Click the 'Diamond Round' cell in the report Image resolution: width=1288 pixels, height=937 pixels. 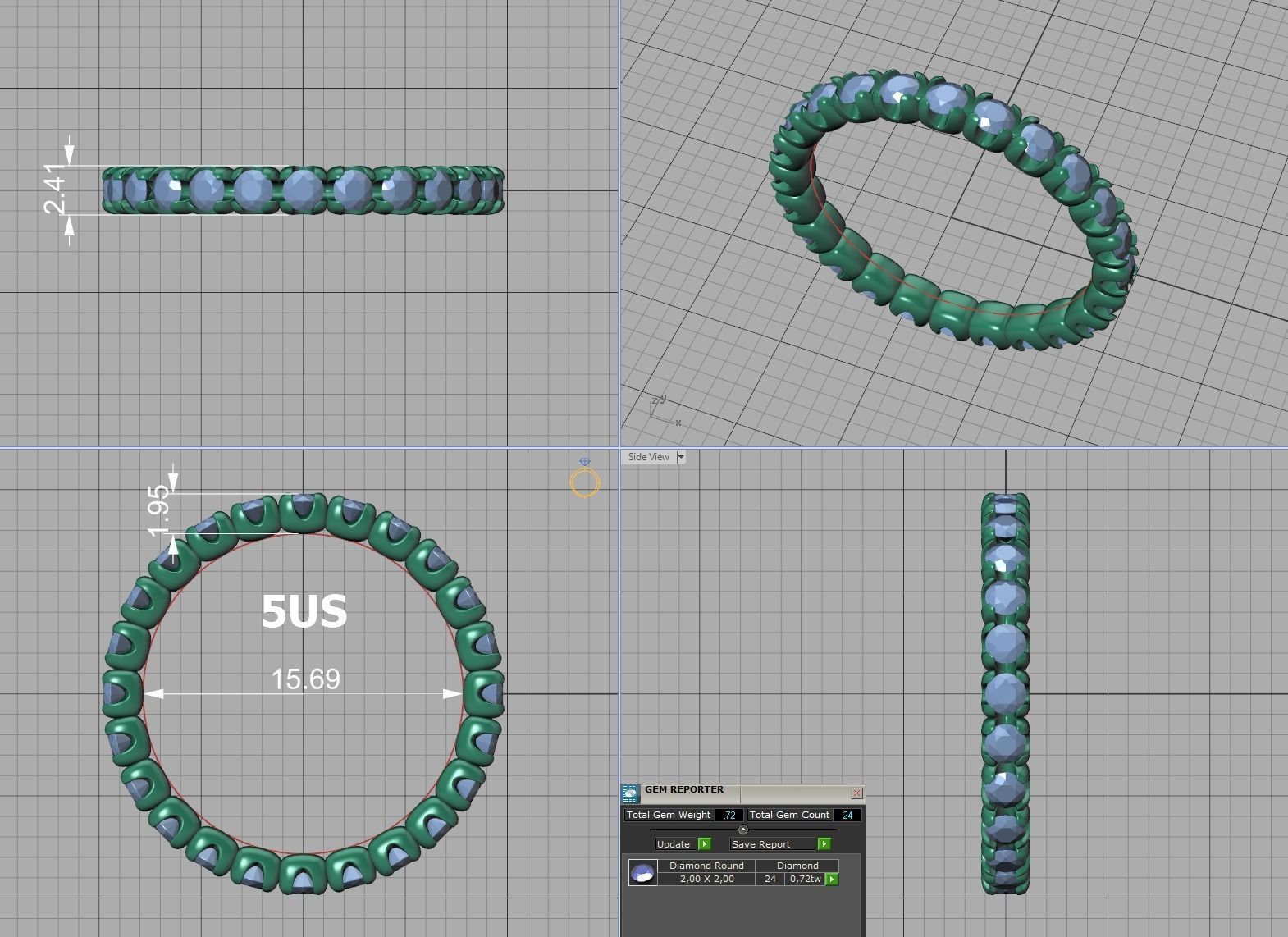pyautogui.click(x=706, y=866)
